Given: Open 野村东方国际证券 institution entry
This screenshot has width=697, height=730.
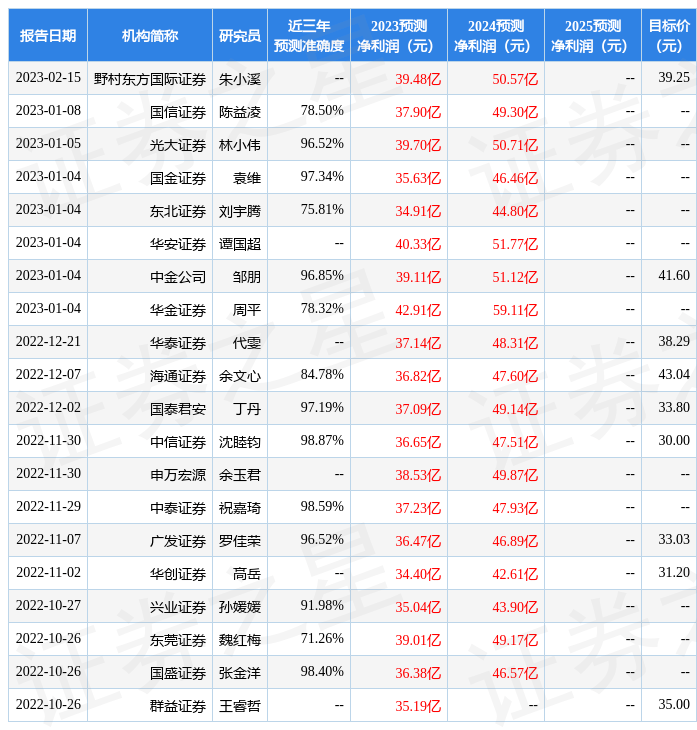Looking at the screenshot, I should coord(150,79).
